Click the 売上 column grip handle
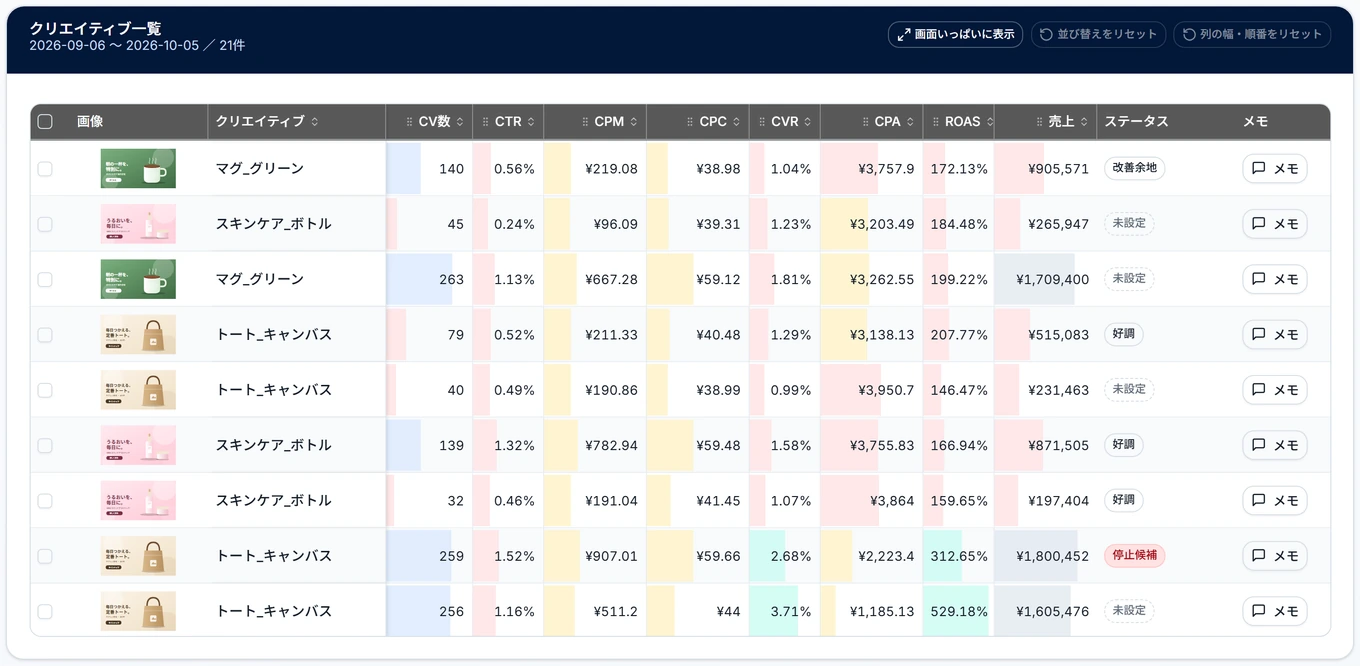 (1039, 122)
